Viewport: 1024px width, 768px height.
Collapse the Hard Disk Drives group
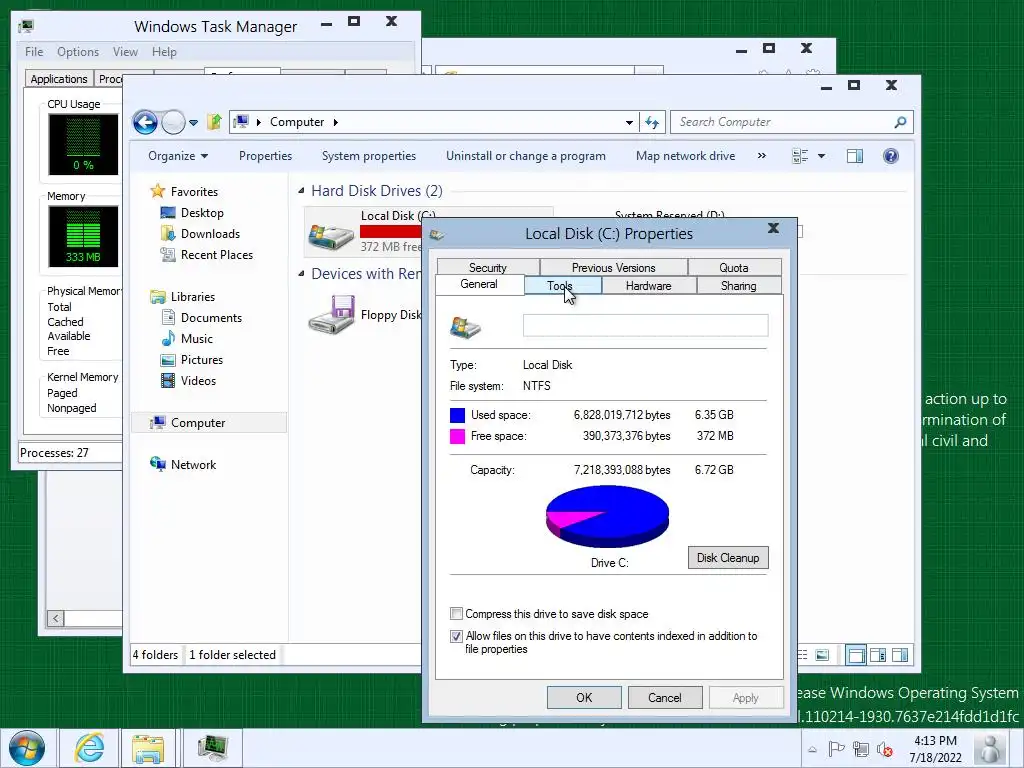coord(301,191)
